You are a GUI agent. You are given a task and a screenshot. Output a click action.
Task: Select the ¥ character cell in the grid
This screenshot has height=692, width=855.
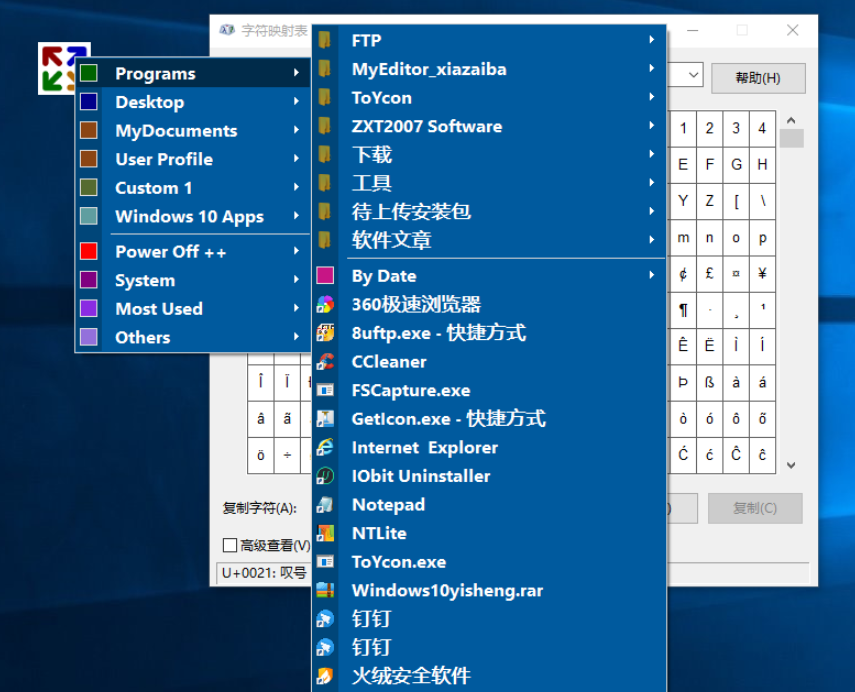click(x=762, y=274)
